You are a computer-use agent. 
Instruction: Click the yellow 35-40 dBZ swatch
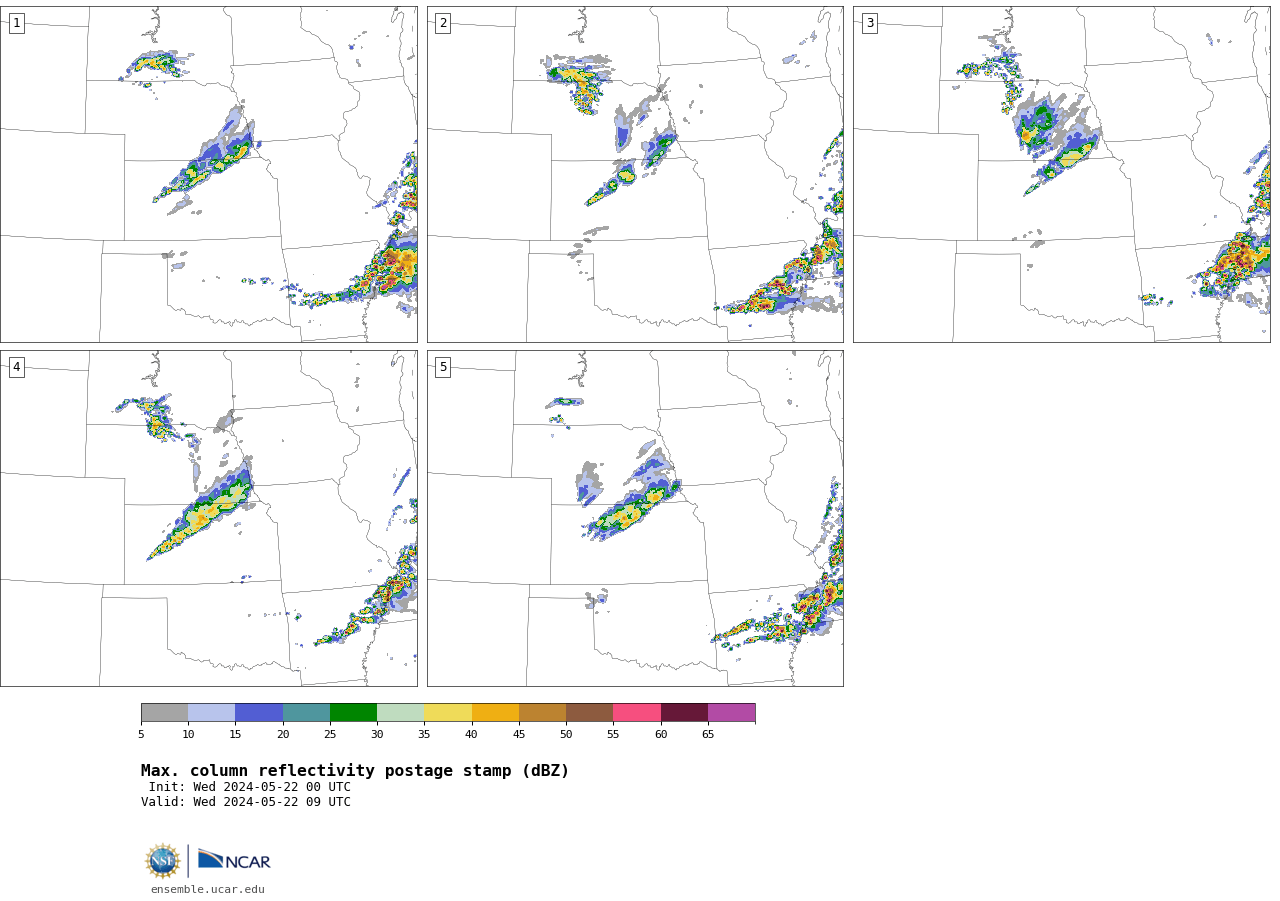(448, 712)
